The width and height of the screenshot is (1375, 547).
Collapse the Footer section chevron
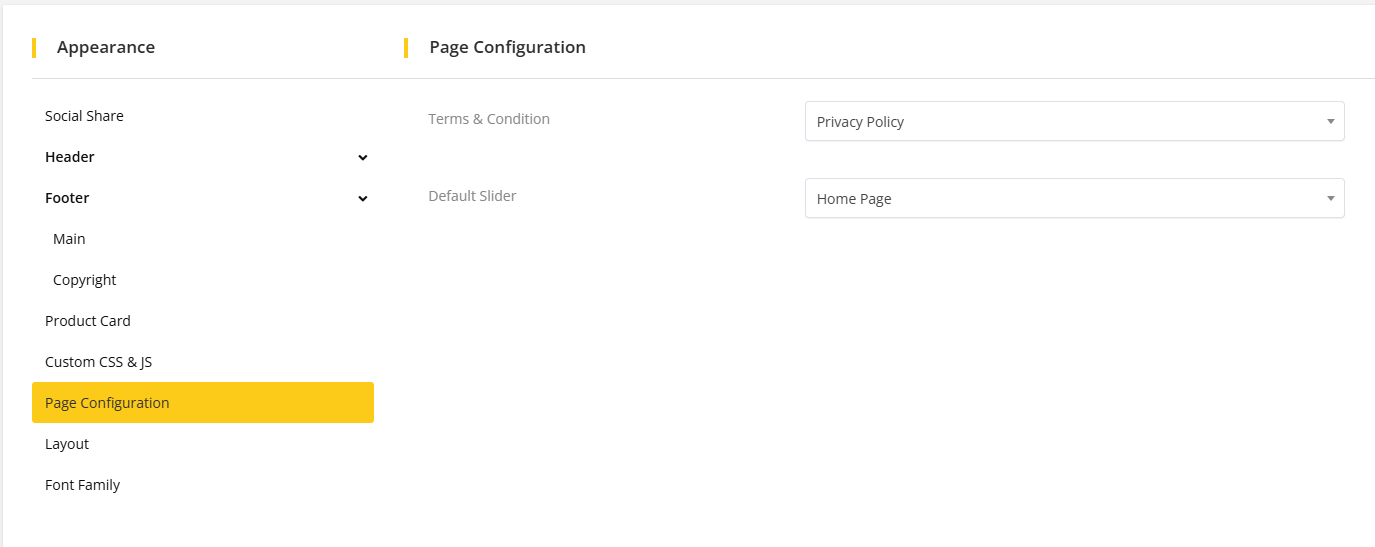click(x=363, y=199)
